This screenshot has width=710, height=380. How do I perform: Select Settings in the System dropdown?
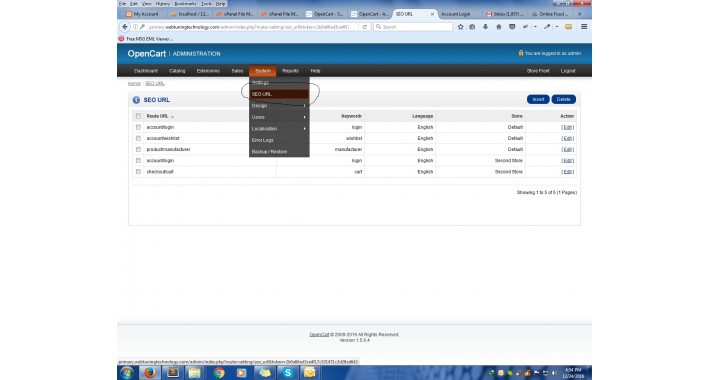279,83
